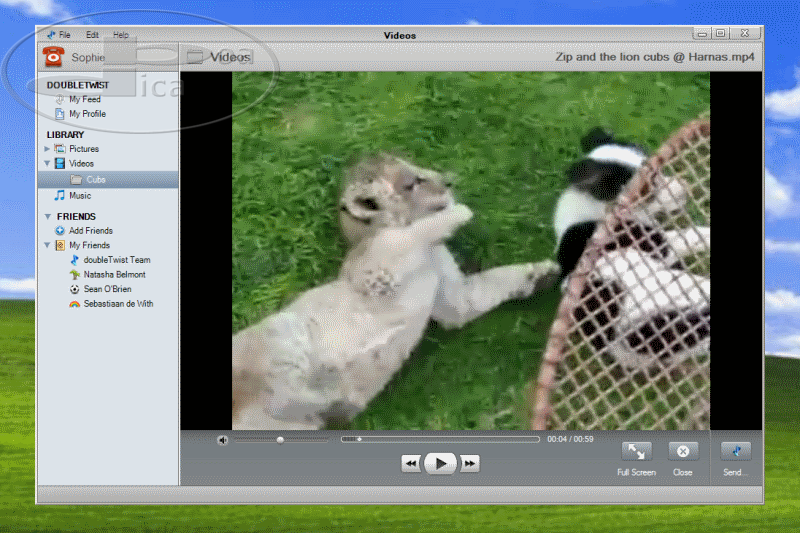Open My Feed in sidebar
Image resolution: width=800 pixels, height=533 pixels.
84,100
